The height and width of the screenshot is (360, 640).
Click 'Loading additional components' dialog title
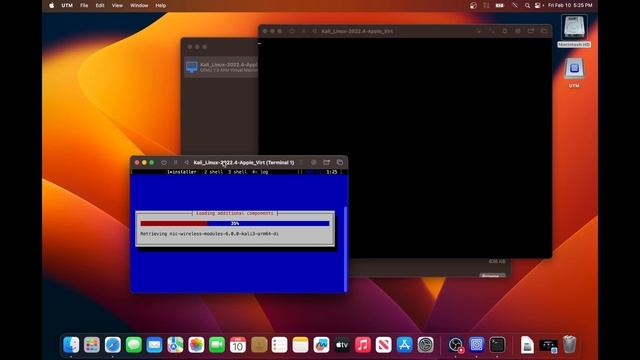tap(235, 213)
